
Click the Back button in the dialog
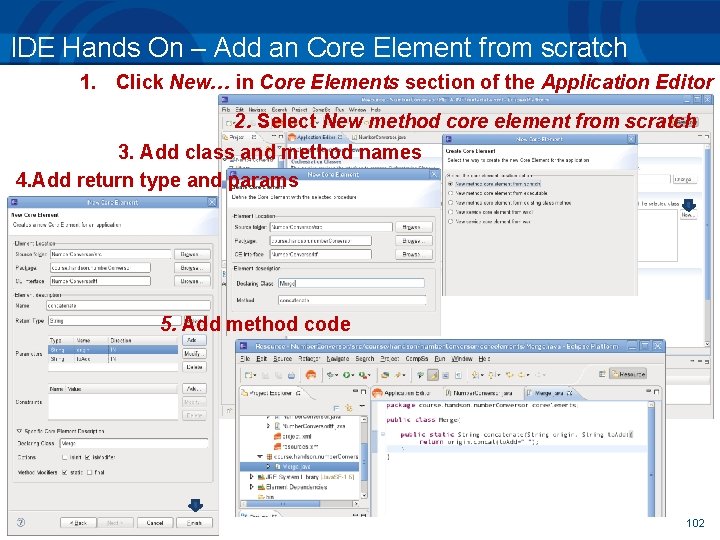point(78,523)
